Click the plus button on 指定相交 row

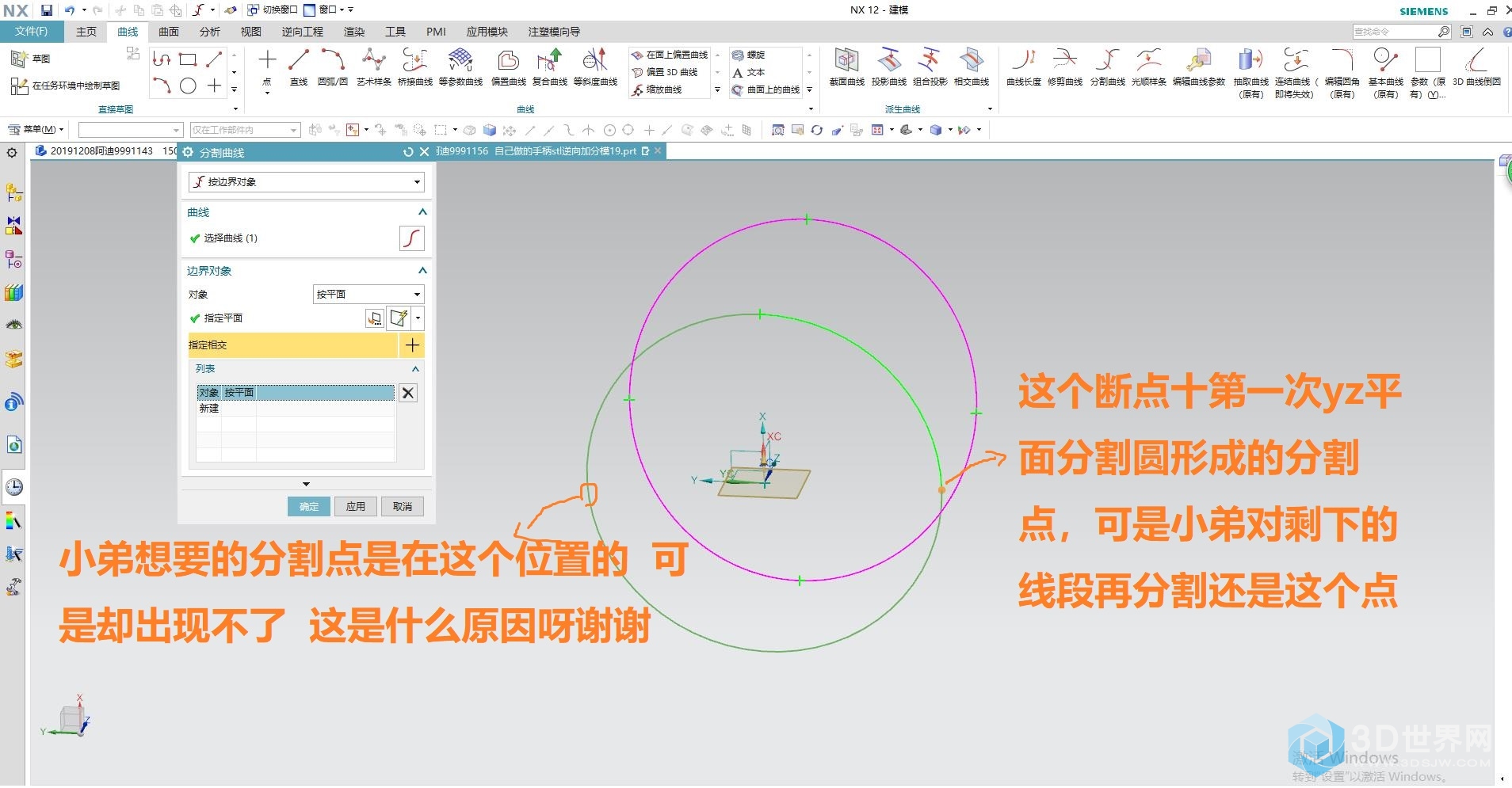click(x=412, y=345)
